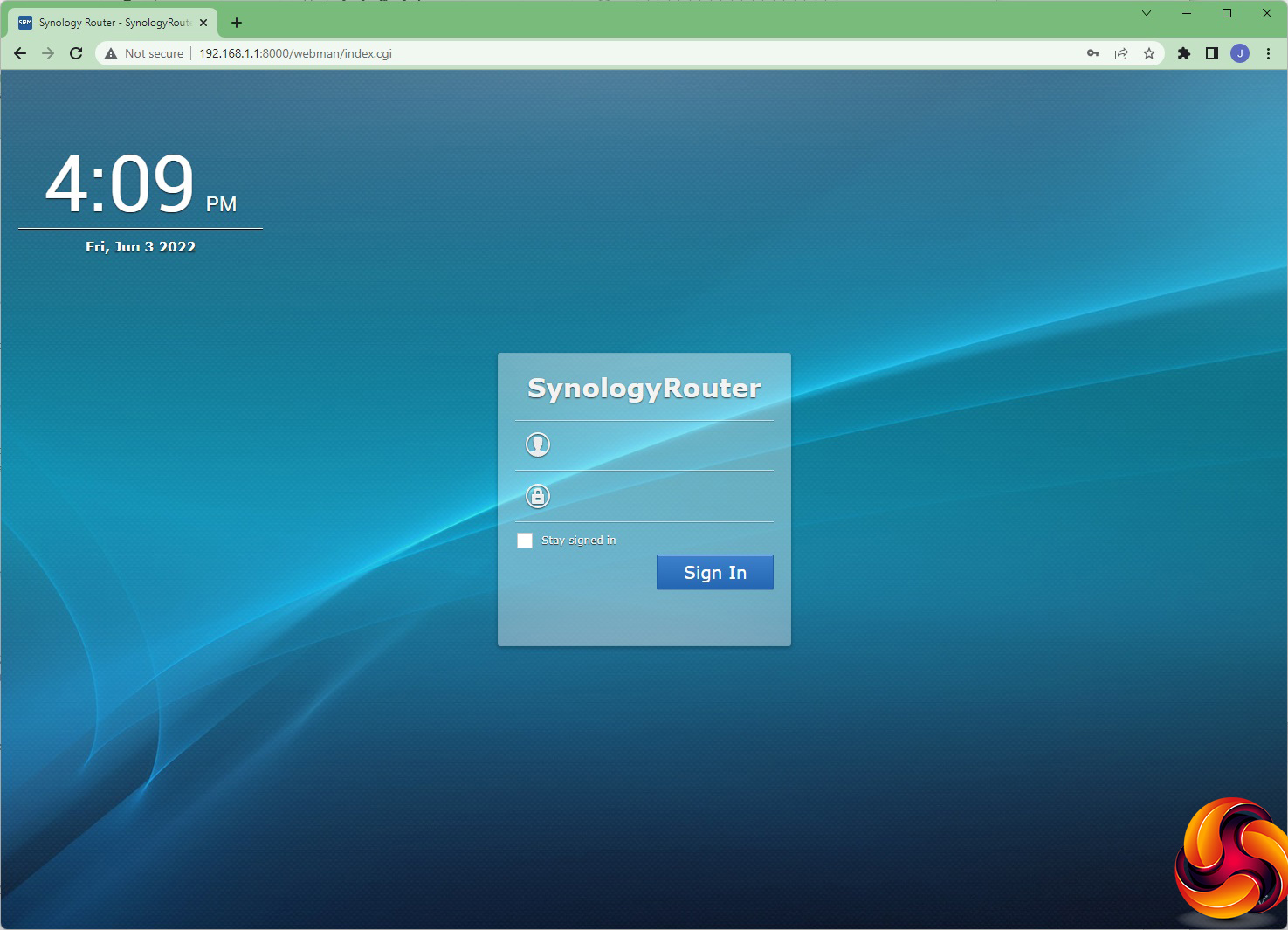Open the tab search dropdown arrow
The width and height of the screenshot is (1288, 930).
1147,13
